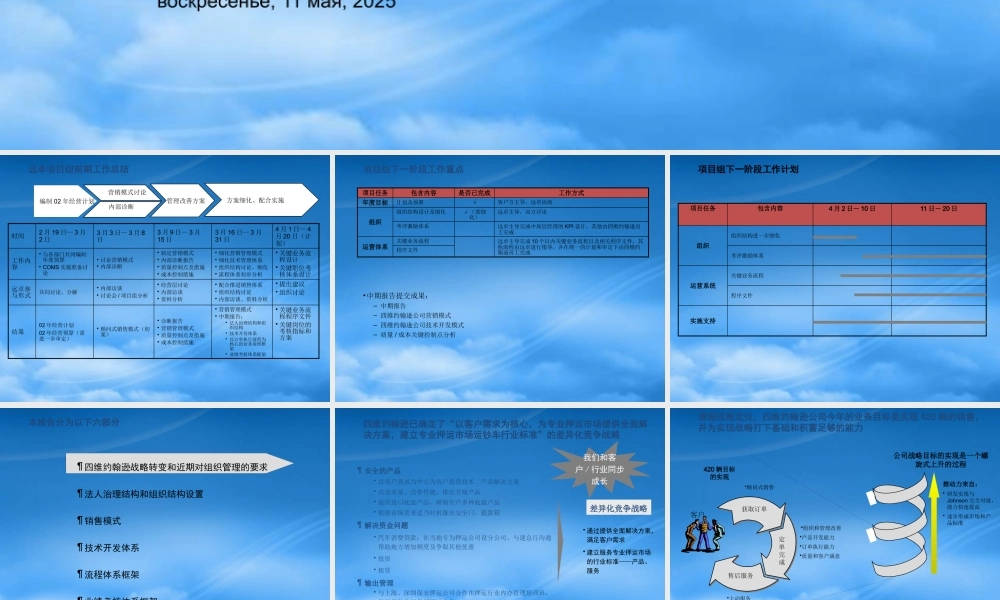This screenshot has width=1000, height=600.
Task: Click the 公司战略目标的实现是一个螺旋式上升的过程 caption
Action: tap(941, 460)
